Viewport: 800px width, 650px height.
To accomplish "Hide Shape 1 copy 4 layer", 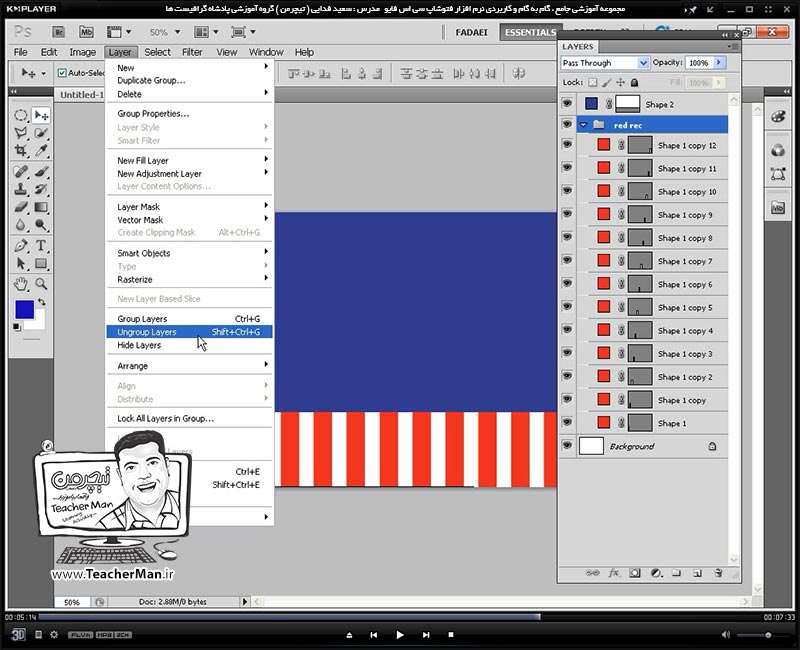I will pyautogui.click(x=567, y=330).
